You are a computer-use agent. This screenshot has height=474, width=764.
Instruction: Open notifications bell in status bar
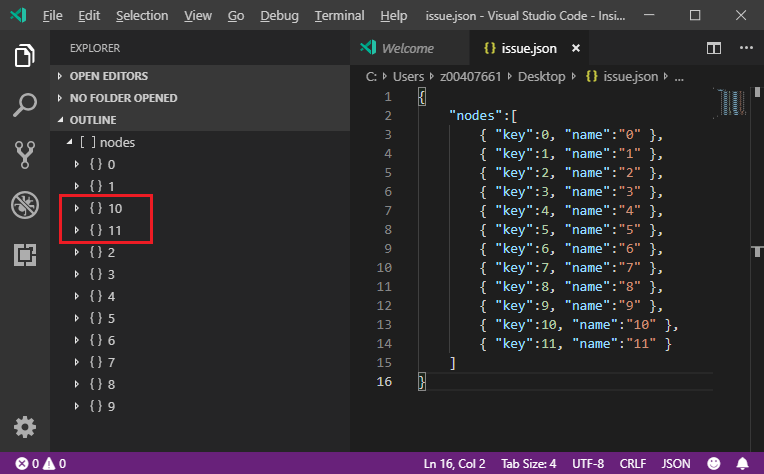[743, 463]
